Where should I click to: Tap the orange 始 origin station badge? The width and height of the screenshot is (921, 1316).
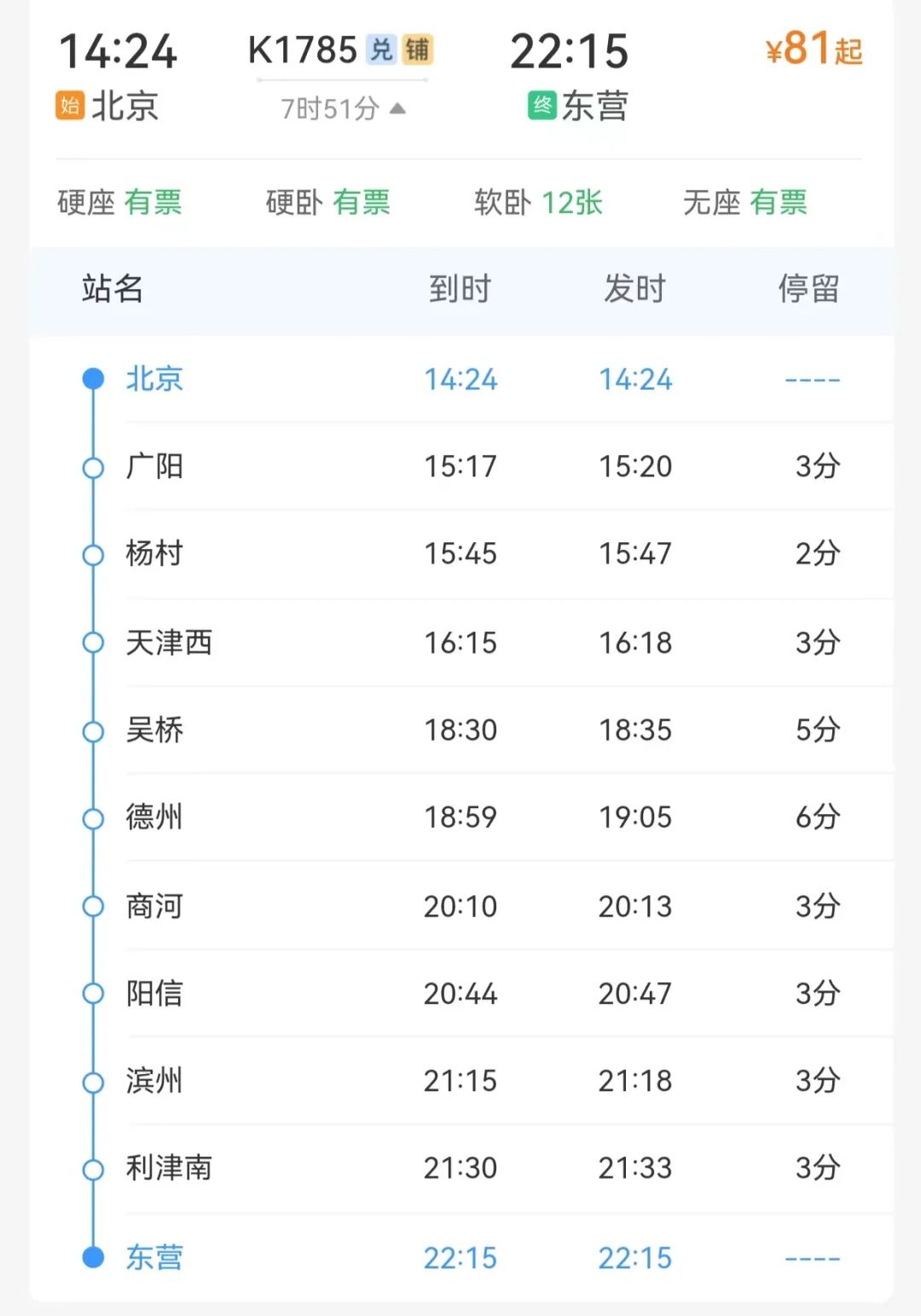pyautogui.click(x=70, y=106)
